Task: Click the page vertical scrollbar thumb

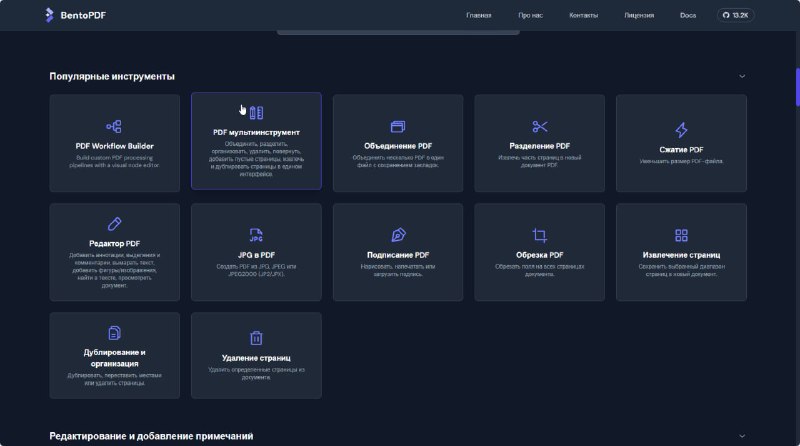Action: pos(797,87)
